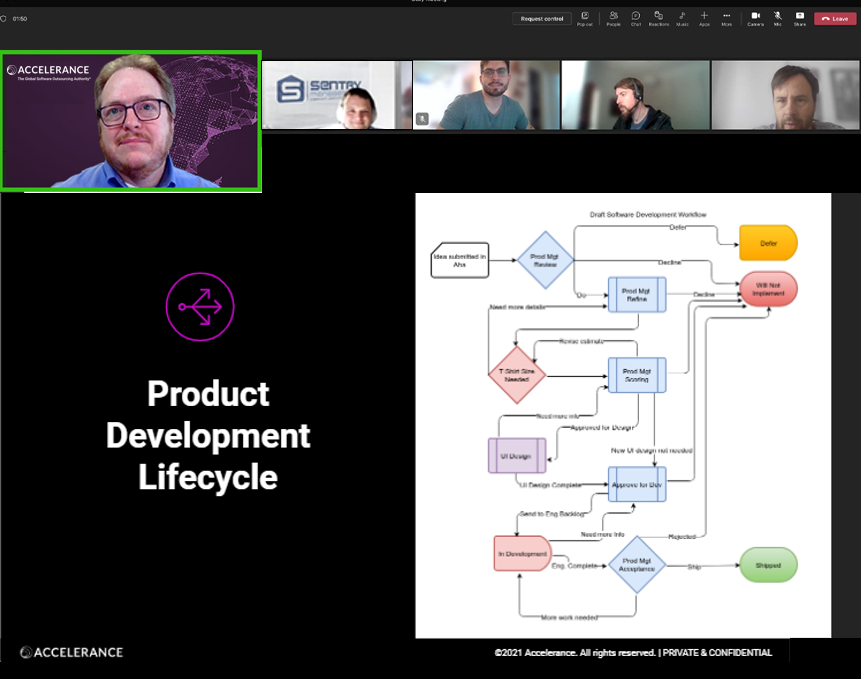Click the UI Design Complete label
Screen dimensions: 861x679
550,485
